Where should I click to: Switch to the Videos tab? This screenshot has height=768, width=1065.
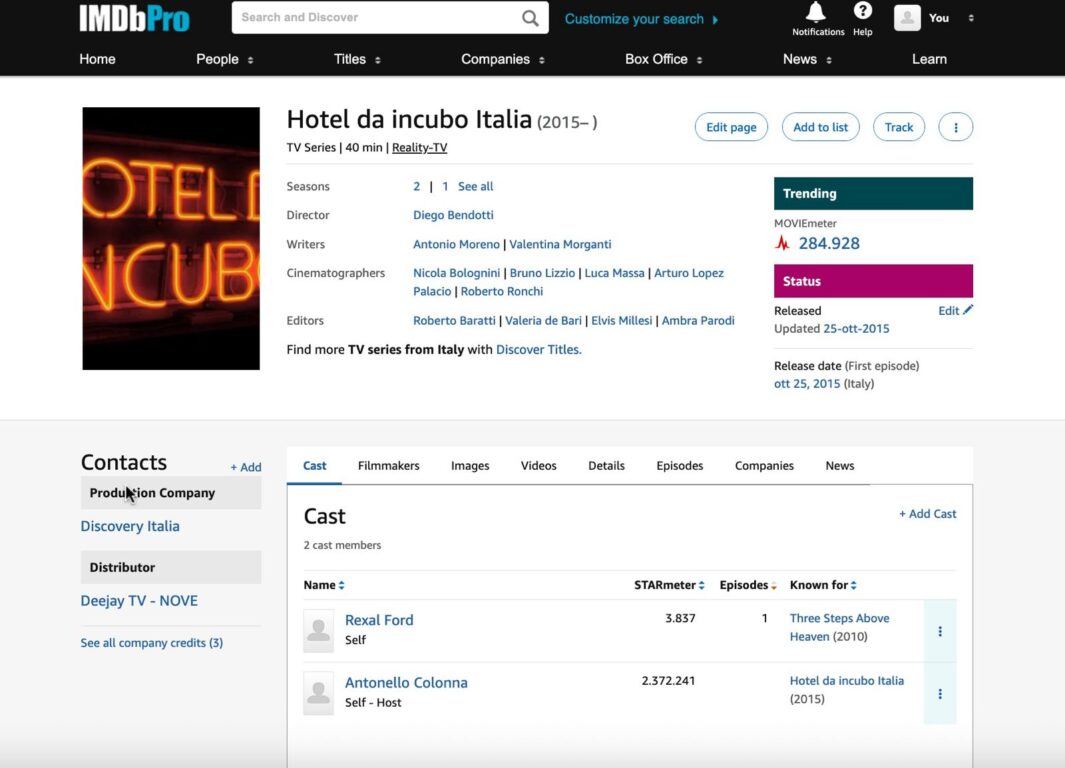tap(539, 466)
